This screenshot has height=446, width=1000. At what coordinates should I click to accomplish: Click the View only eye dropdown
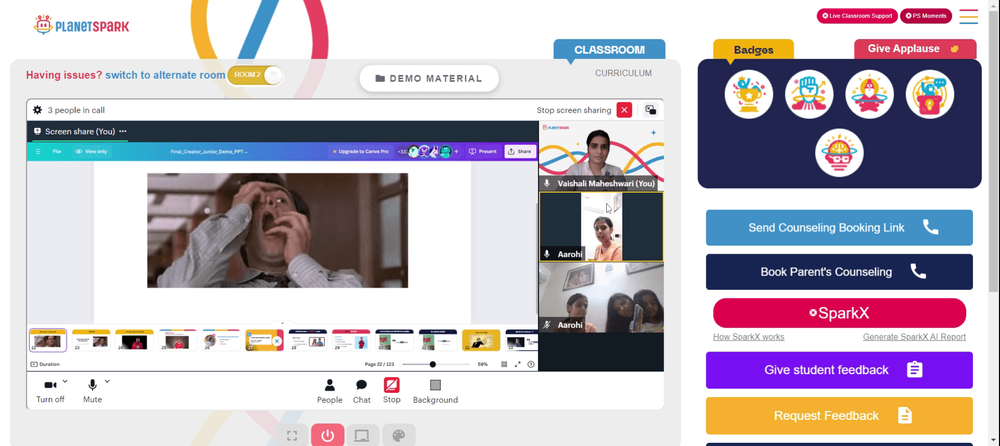pyautogui.click(x=91, y=151)
